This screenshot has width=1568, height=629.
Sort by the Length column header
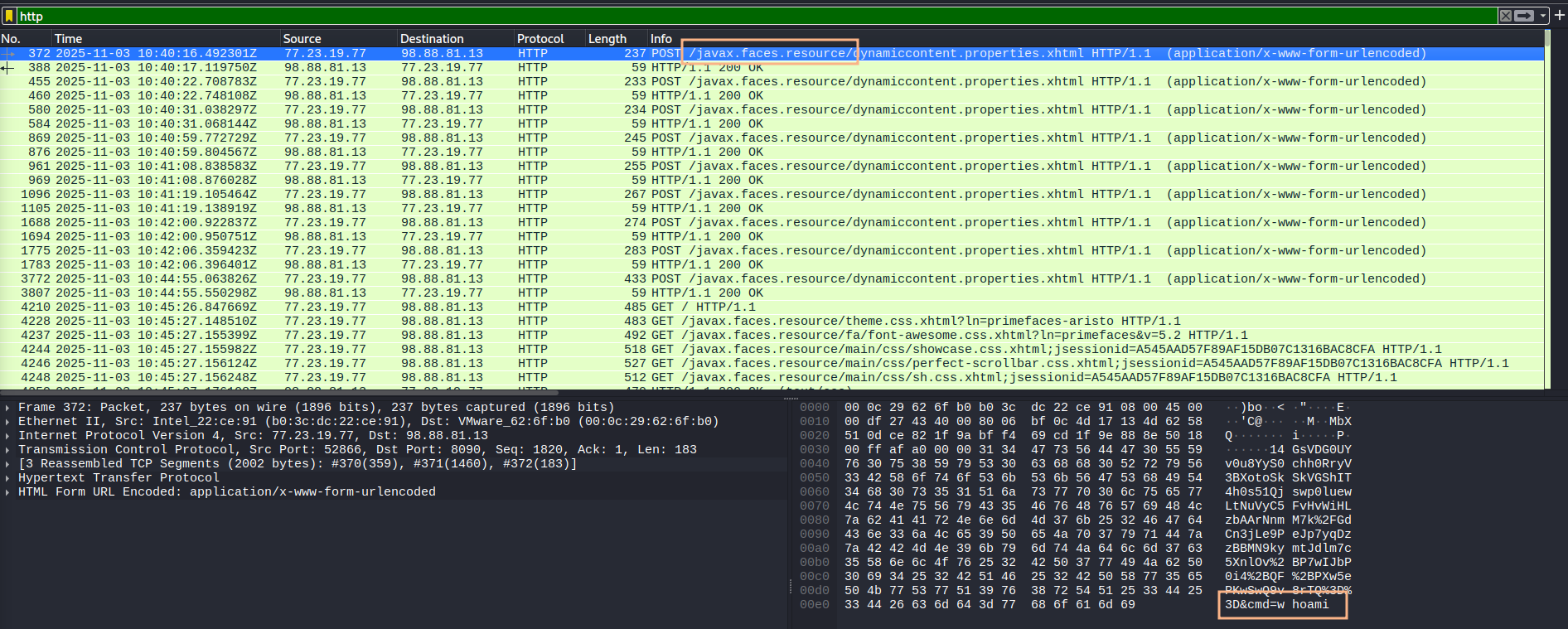617,39
